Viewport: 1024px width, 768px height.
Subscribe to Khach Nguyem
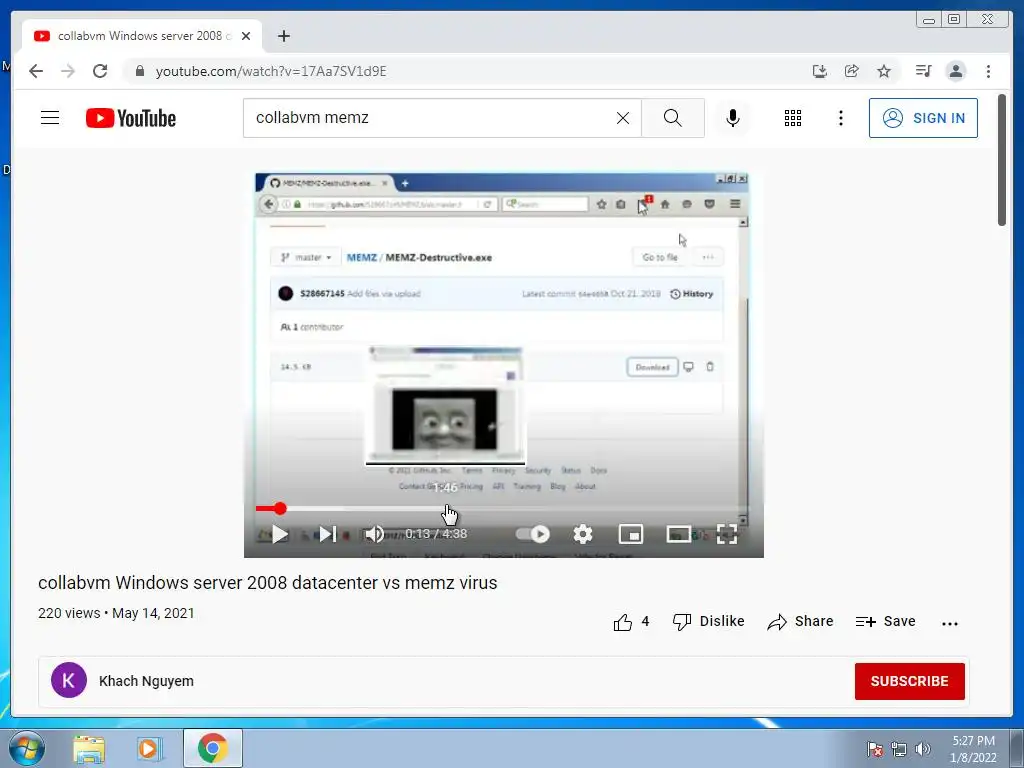(909, 681)
